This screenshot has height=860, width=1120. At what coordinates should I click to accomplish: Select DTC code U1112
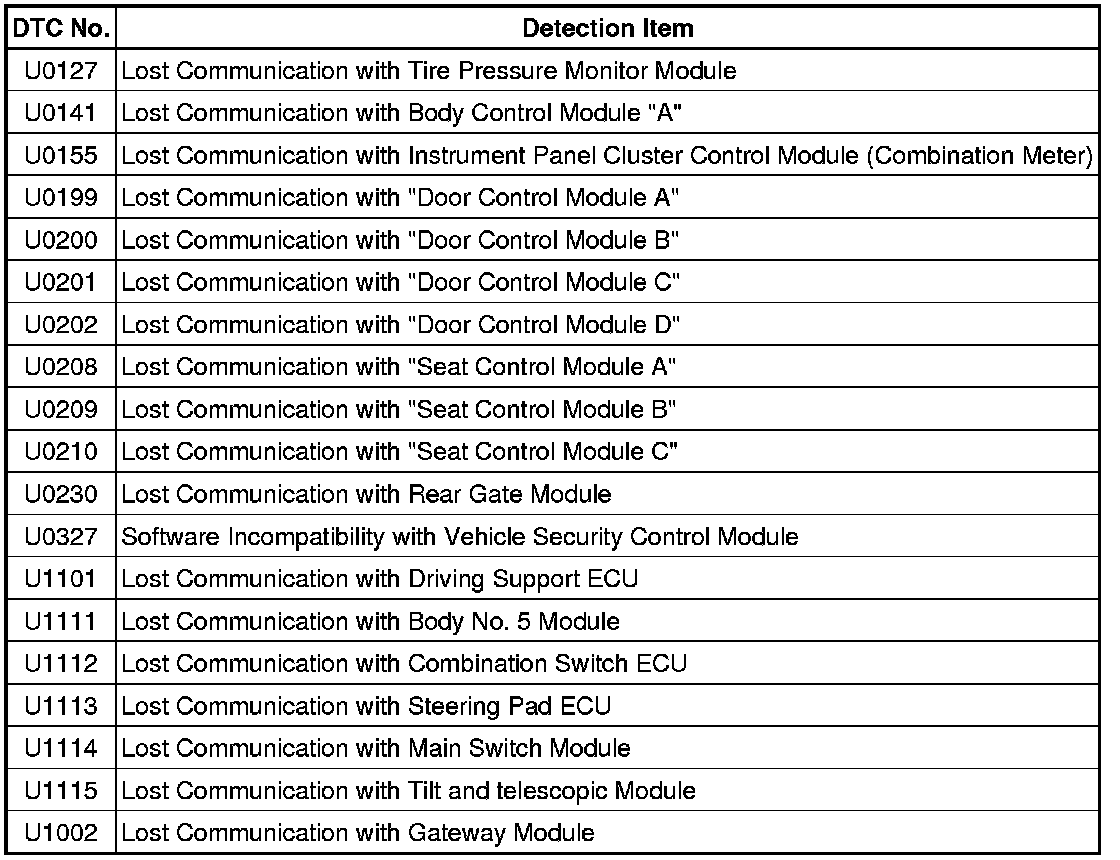61,664
